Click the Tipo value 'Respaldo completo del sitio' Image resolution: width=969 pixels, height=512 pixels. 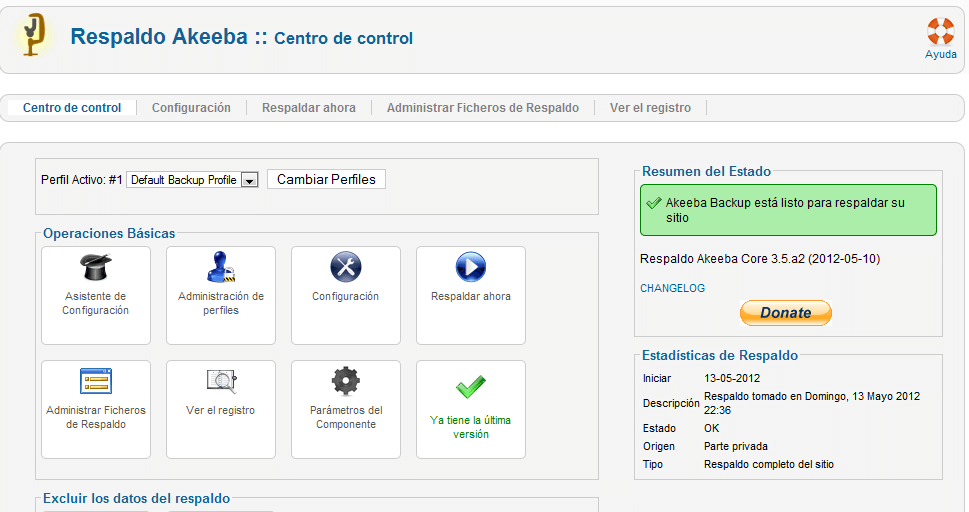click(x=769, y=464)
